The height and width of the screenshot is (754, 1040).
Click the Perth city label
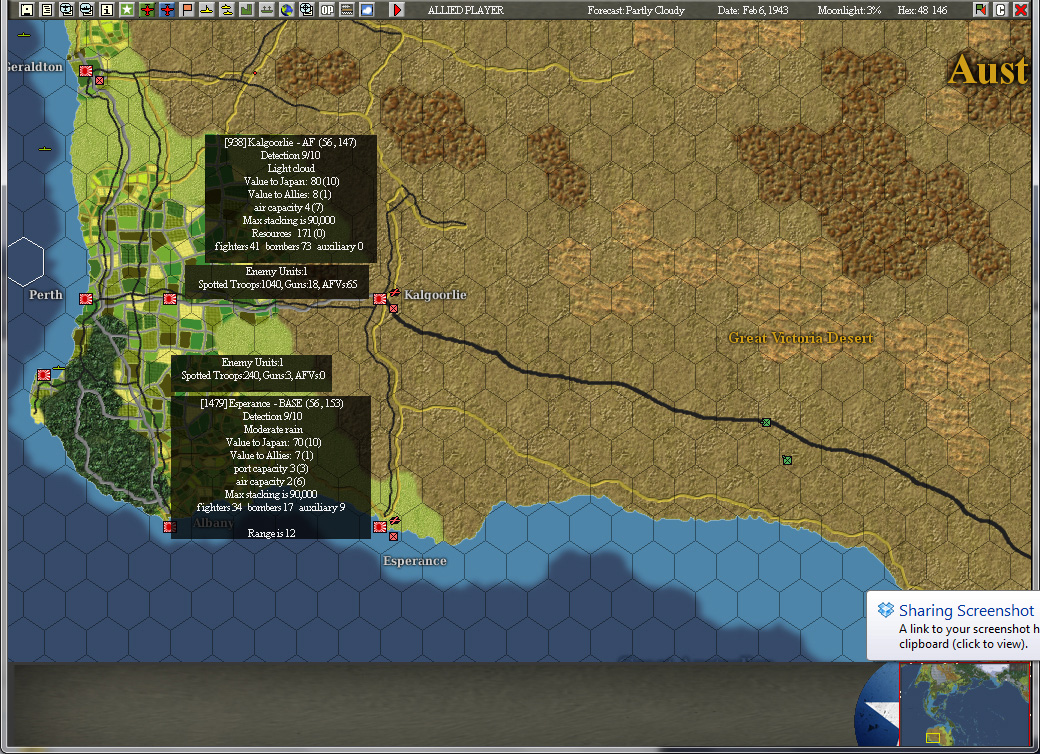(x=46, y=295)
